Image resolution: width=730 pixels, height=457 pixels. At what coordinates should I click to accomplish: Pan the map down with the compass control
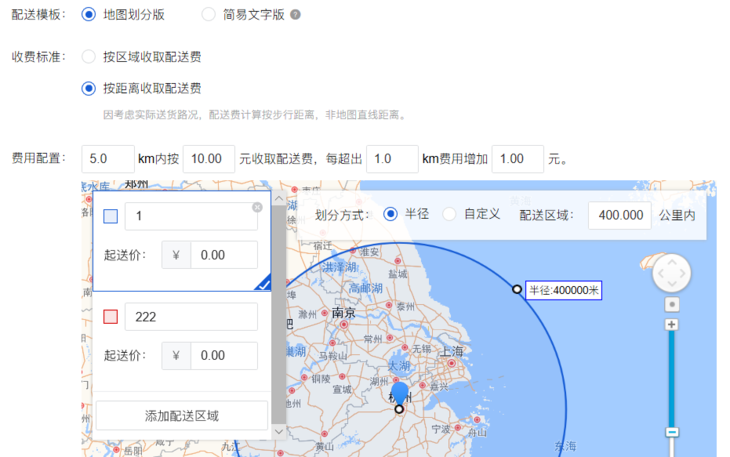672,283
